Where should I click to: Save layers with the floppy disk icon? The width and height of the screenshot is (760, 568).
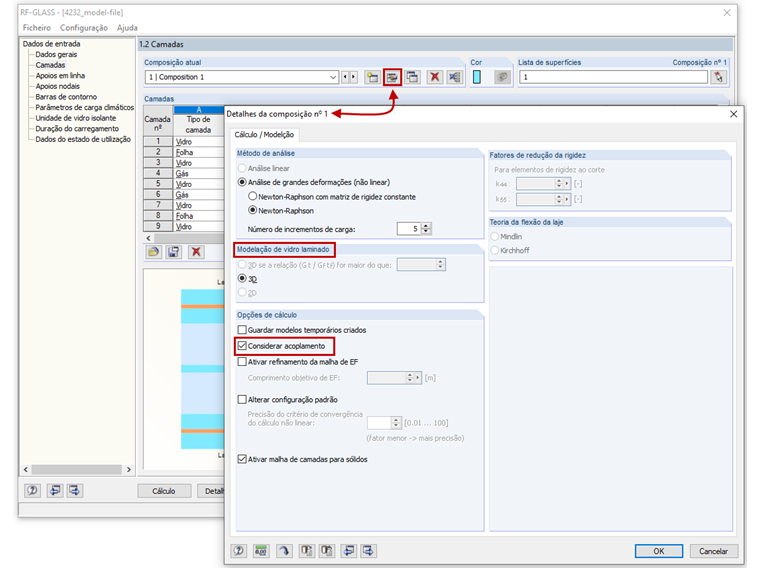174,252
